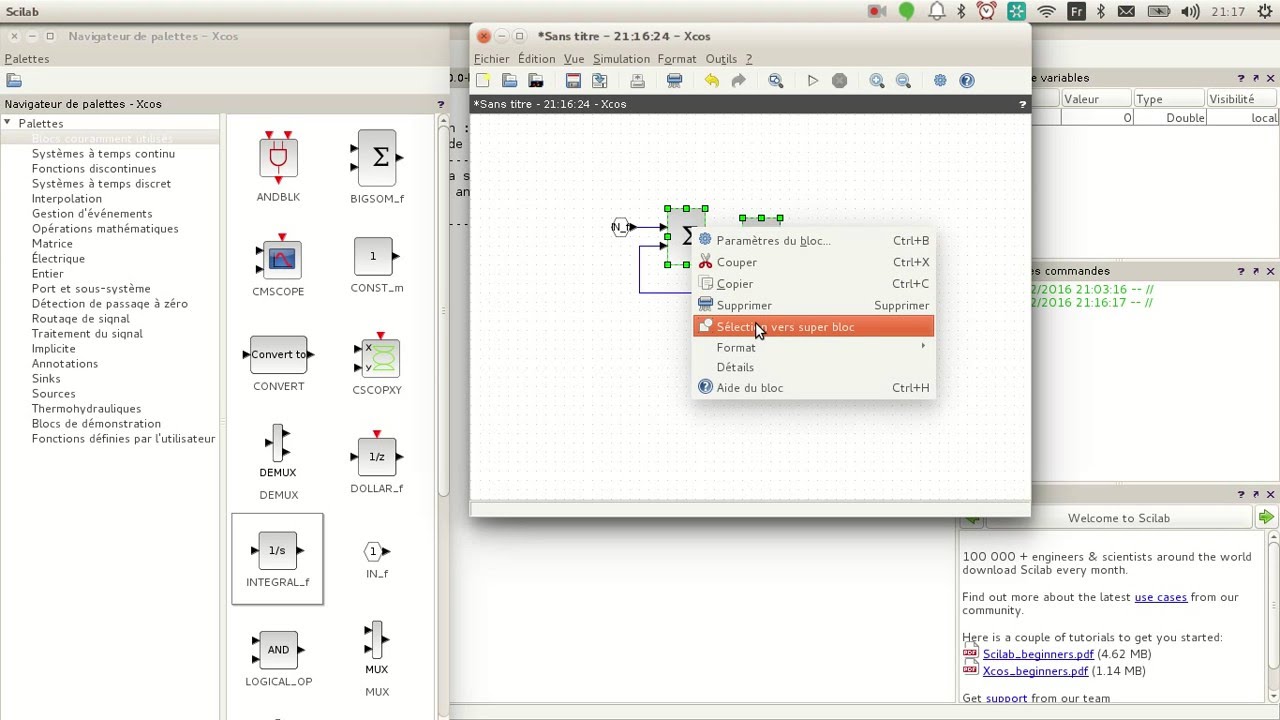Screen dimensions: 1280x720
Task: Zoom in on the diagram
Action: pyautogui.click(x=877, y=81)
